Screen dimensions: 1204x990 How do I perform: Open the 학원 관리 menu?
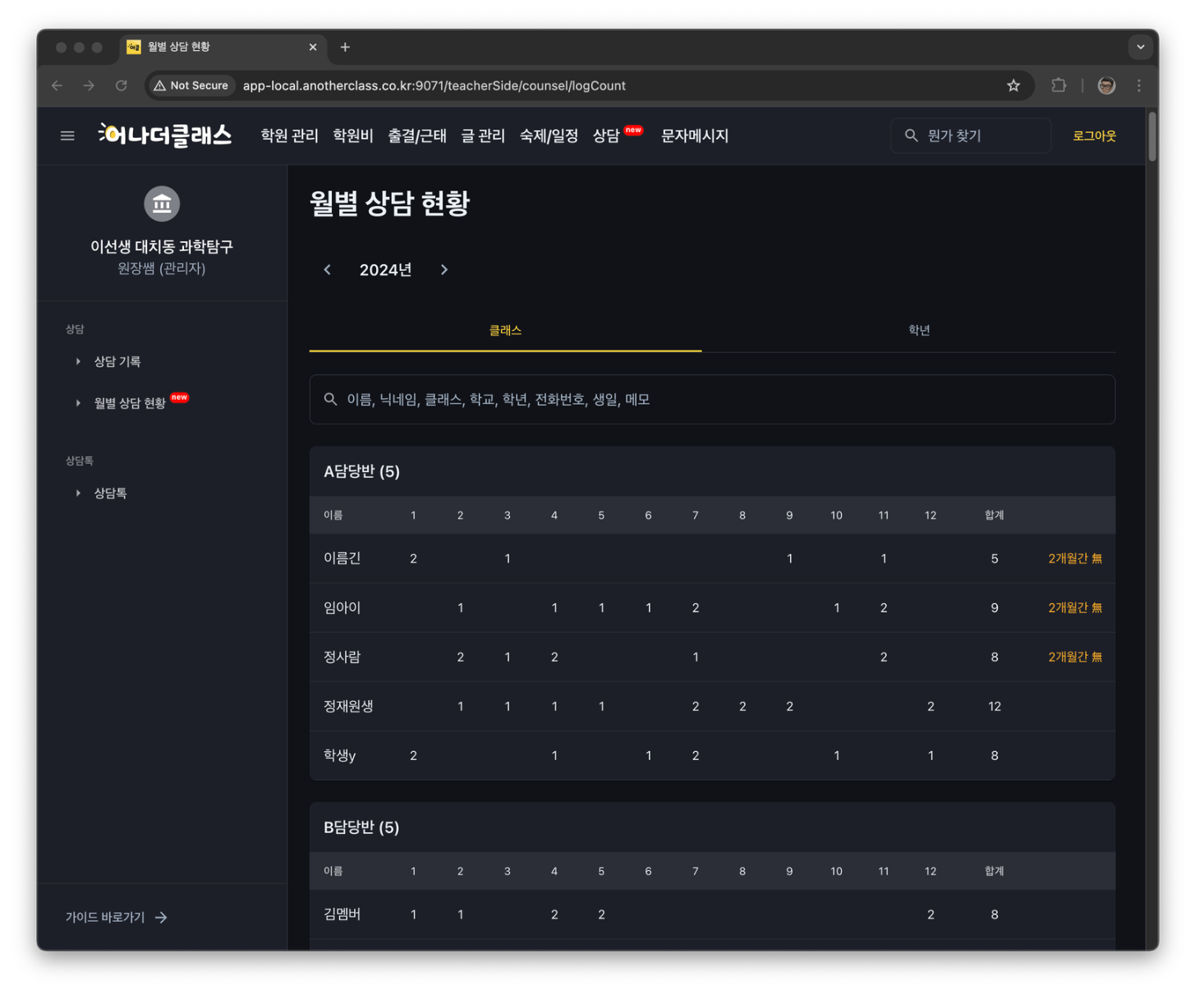(289, 135)
